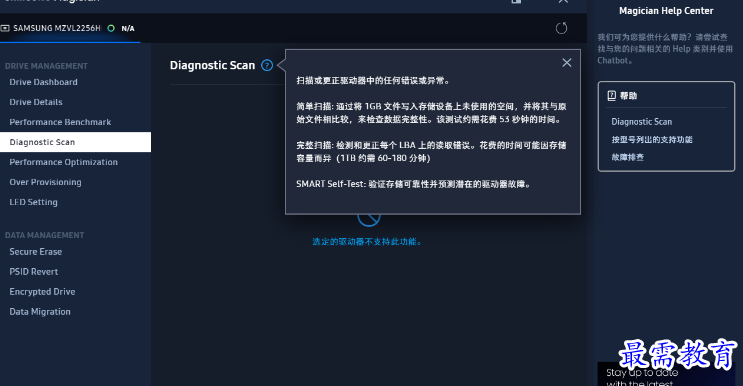
Task: Click the DATA MANAGEMENT section header
Action: click(44, 235)
